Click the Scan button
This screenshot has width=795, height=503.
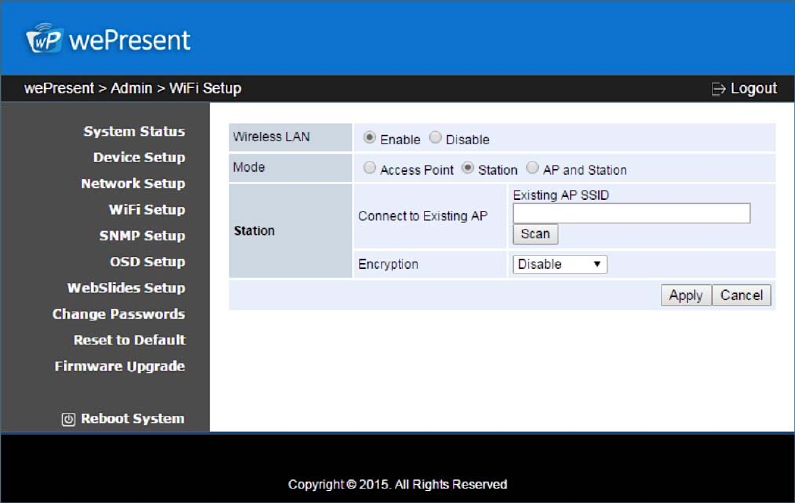pos(535,234)
